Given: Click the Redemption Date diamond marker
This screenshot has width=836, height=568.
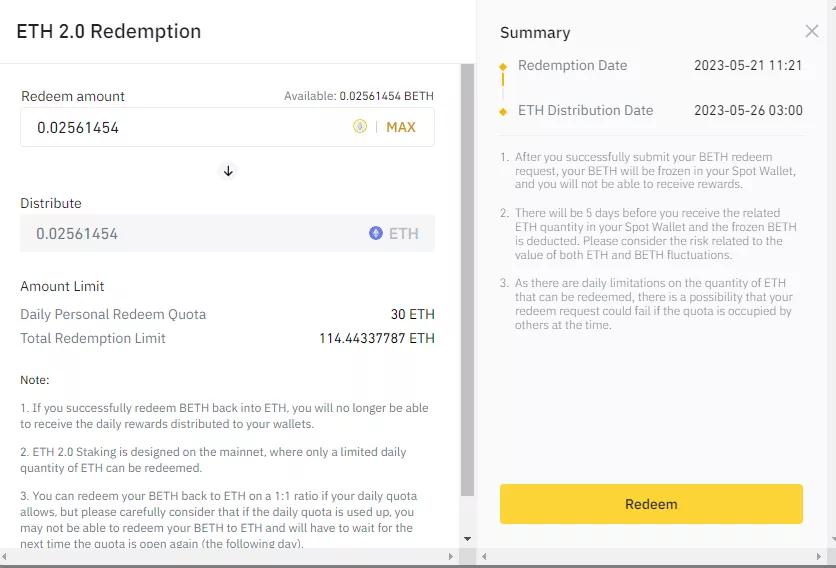Looking at the screenshot, I should [x=503, y=67].
